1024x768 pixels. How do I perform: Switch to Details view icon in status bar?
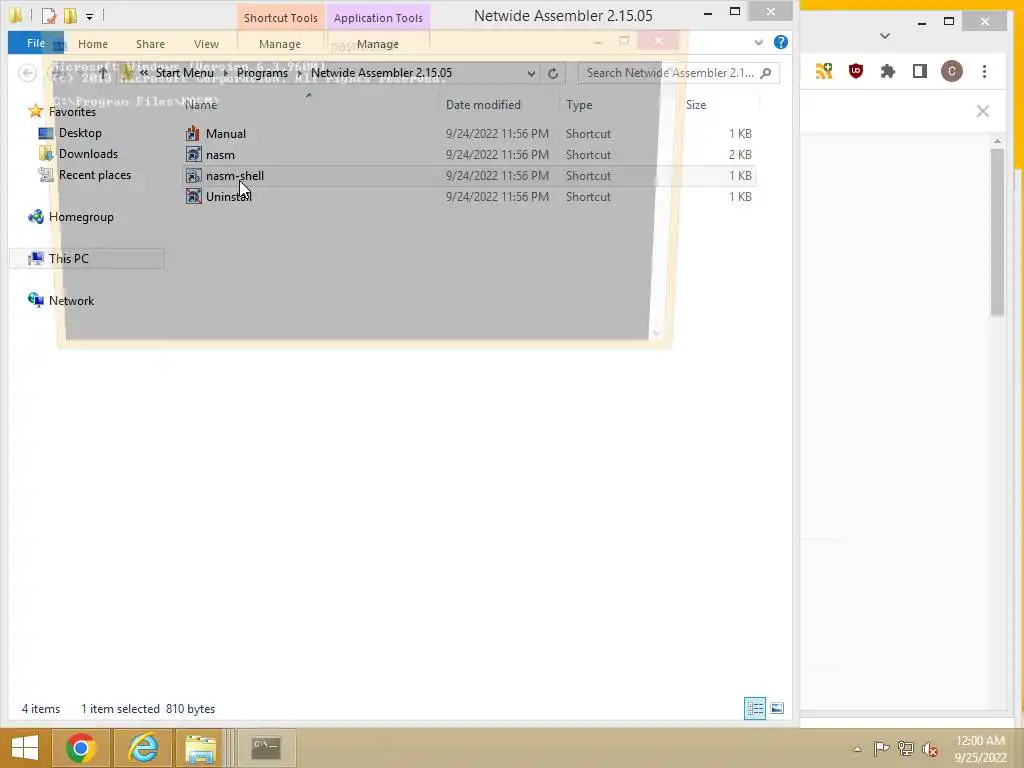[755, 709]
